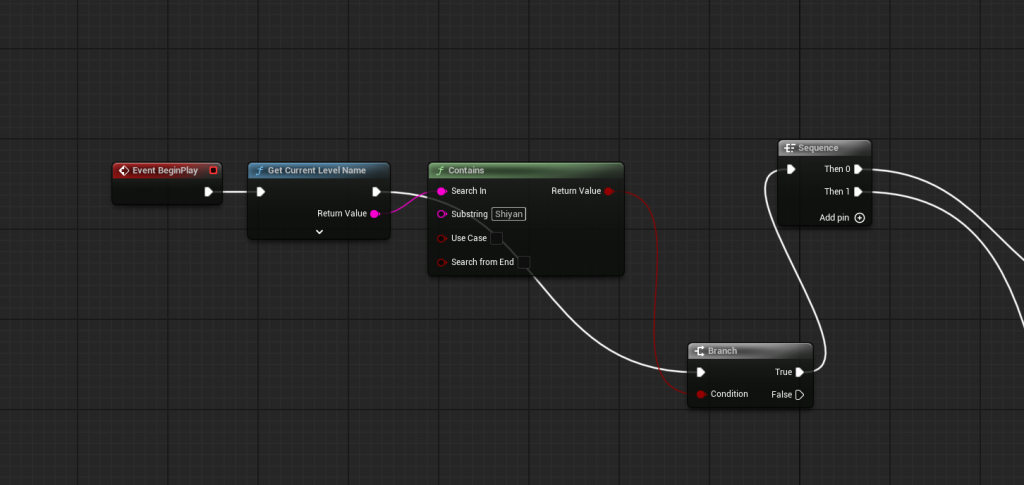Click Get Current Level Name Return Value pin
Screen dimensions: 1024x485
click(x=375, y=214)
